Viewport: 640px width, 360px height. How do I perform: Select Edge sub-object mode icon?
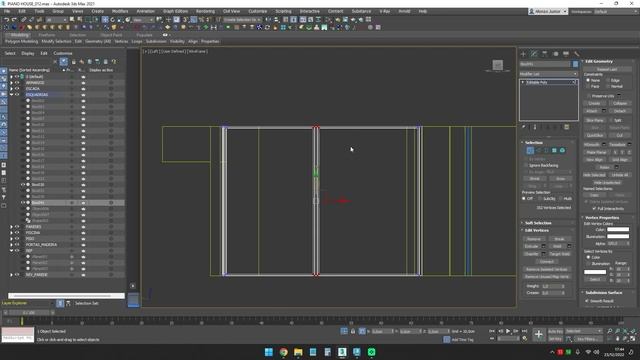(538, 151)
